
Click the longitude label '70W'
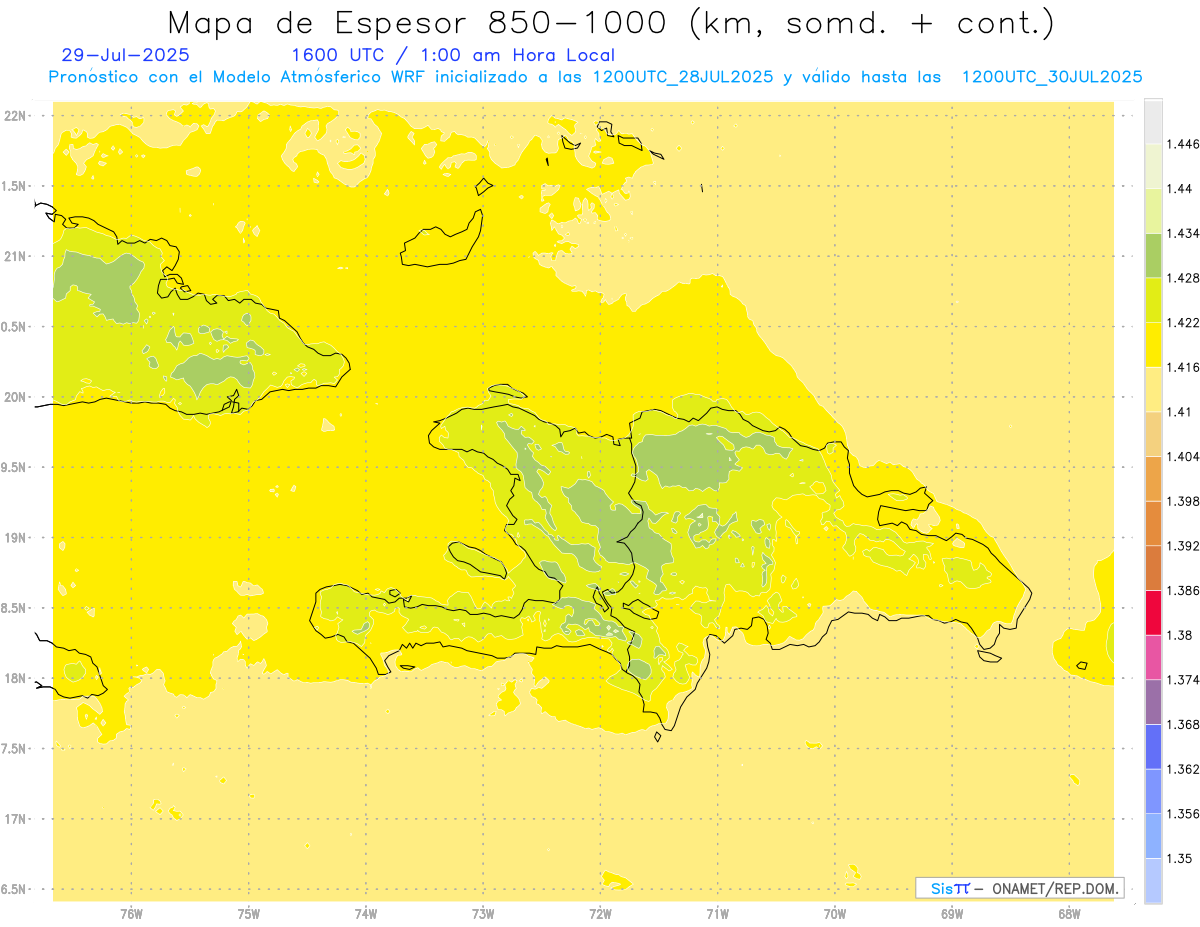tap(834, 914)
